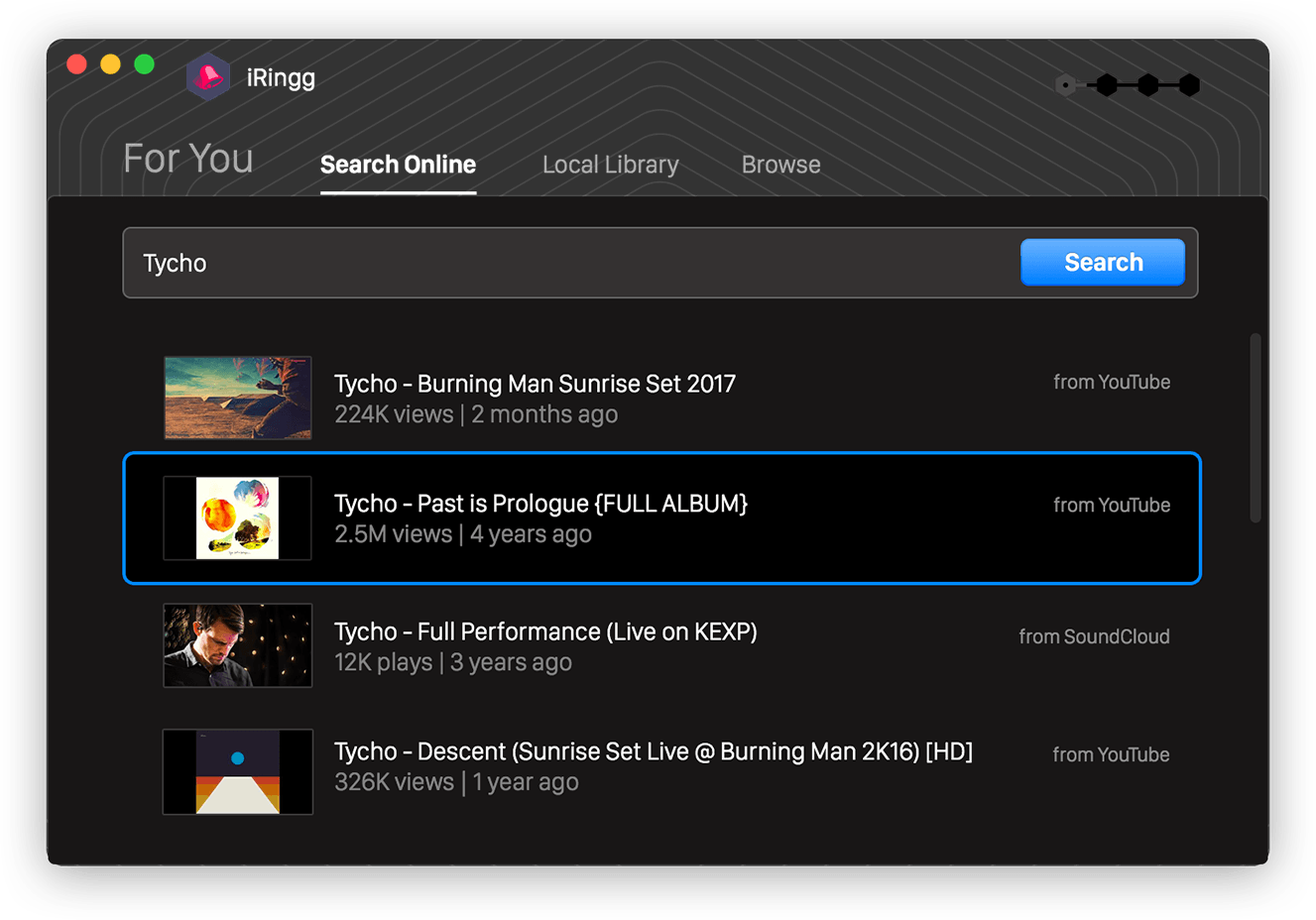Select "Tycho - Descent (Sunrise Set Live..." title
This screenshot has width=1316, height=920.
coord(654,751)
